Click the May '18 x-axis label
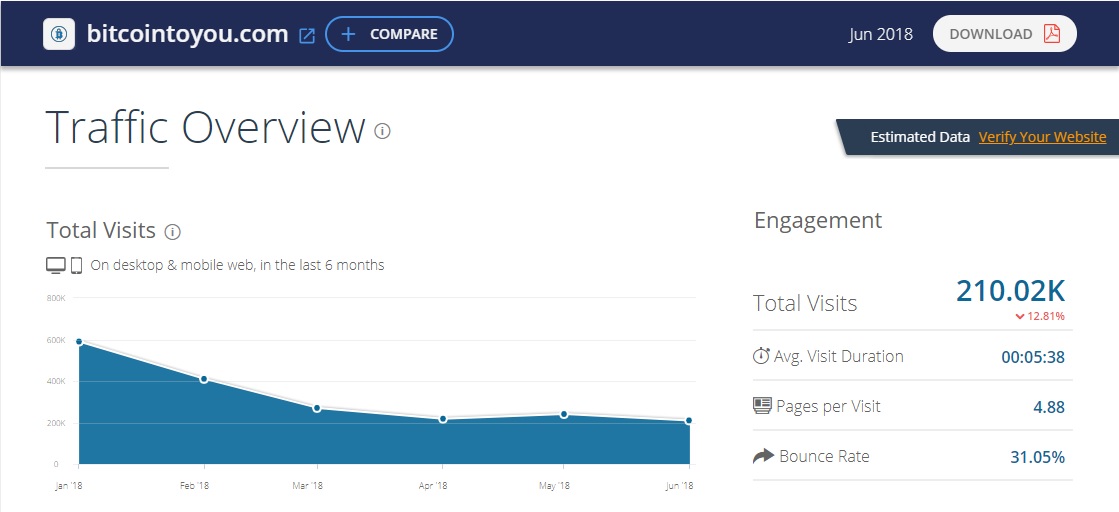The image size is (1119, 512). 554,486
